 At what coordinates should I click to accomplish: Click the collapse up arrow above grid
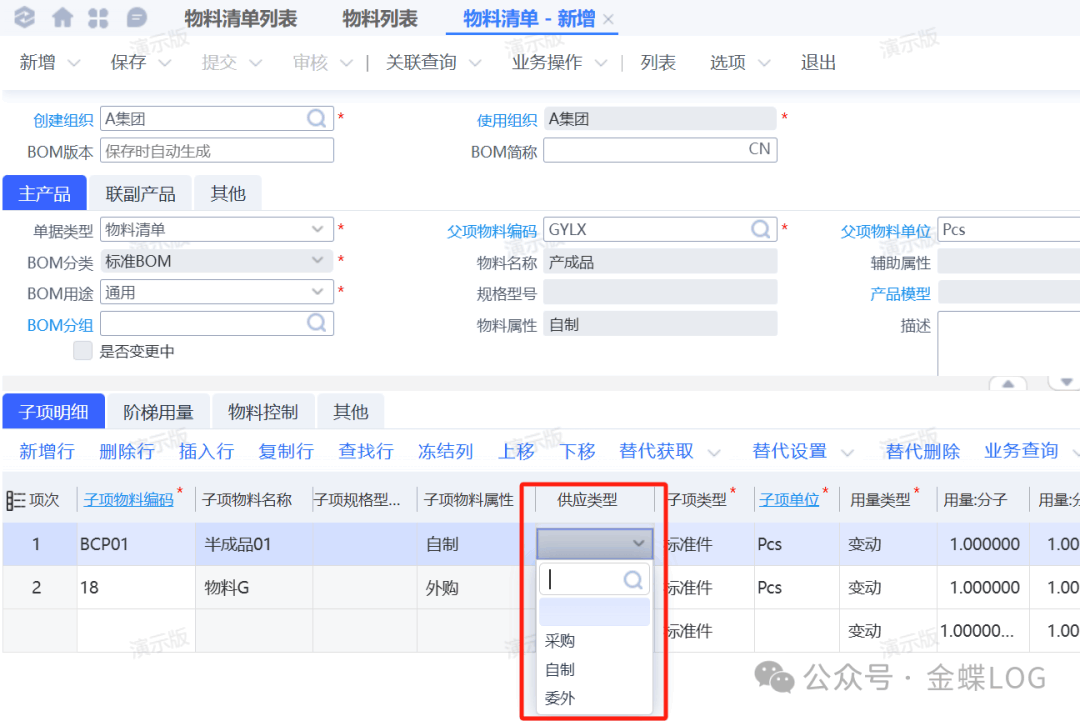tap(1008, 384)
